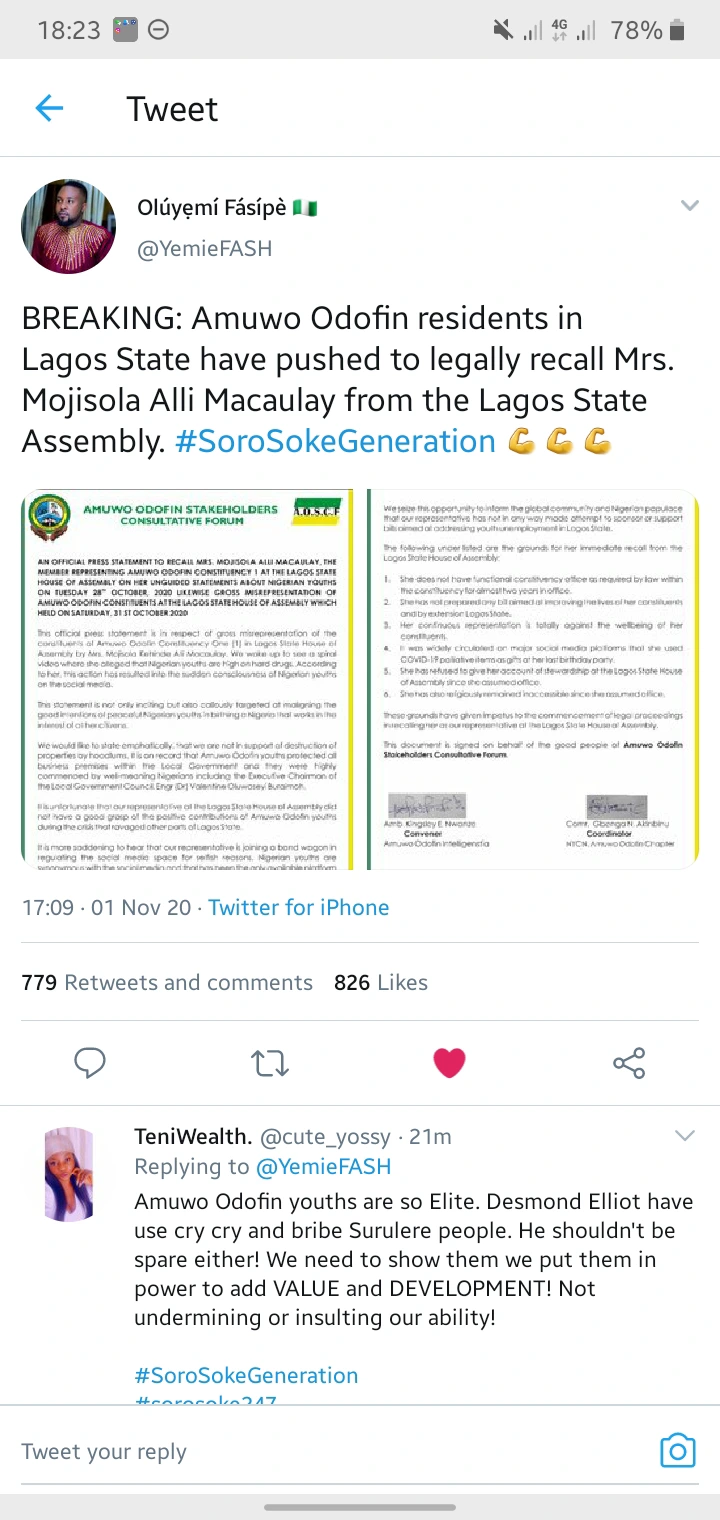Open #SoroSokeGeneration hashtag in TeniWealth's reply

coord(246,1375)
